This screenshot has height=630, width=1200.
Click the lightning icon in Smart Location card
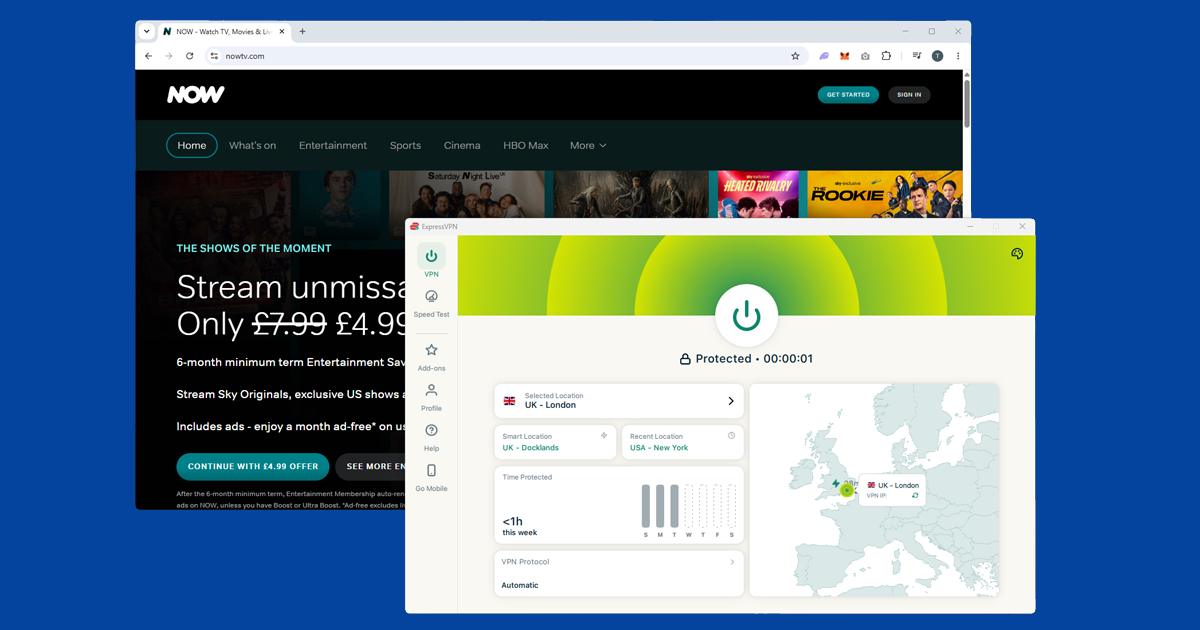click(x=604, y=436)
